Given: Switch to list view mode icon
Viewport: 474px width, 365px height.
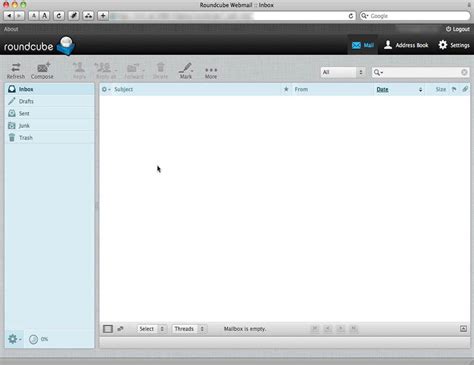Looking at the screenshot, I should (108, 329).
